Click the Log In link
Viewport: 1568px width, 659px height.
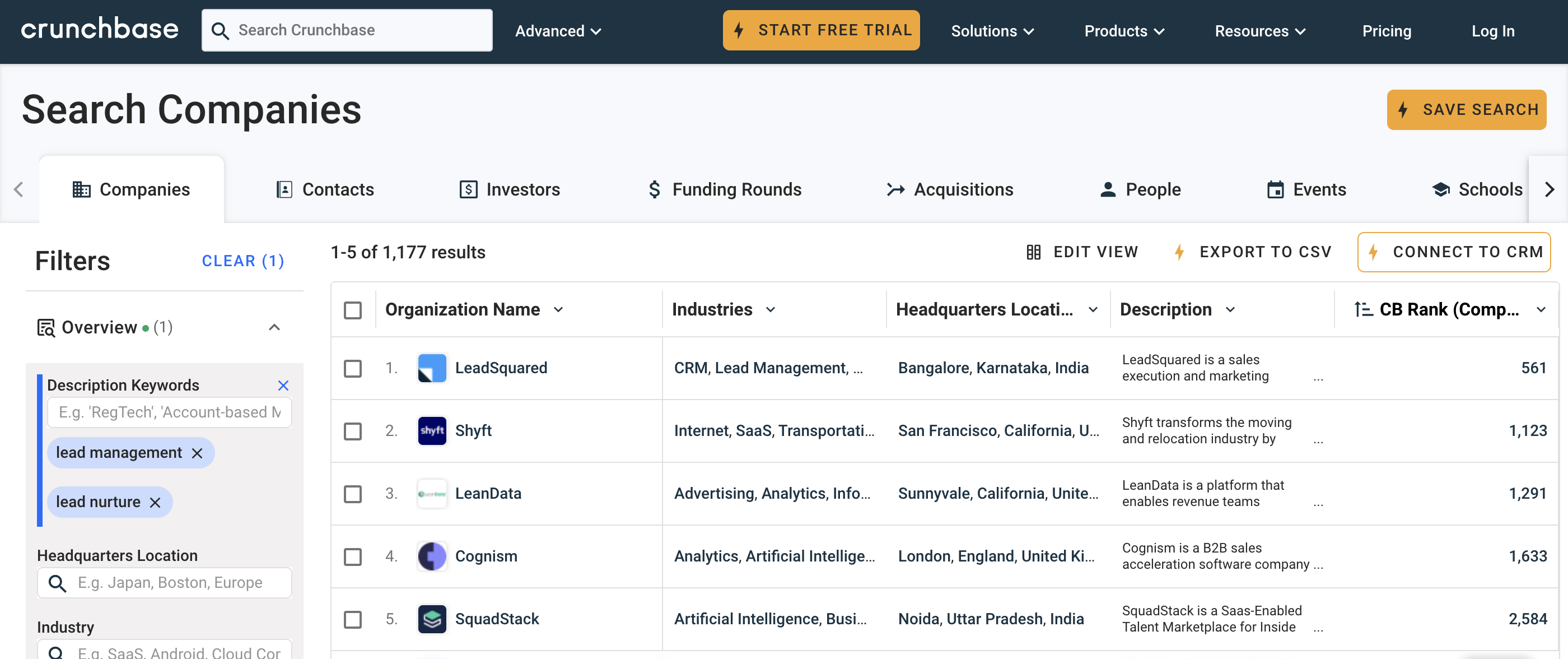(1492, 31)
